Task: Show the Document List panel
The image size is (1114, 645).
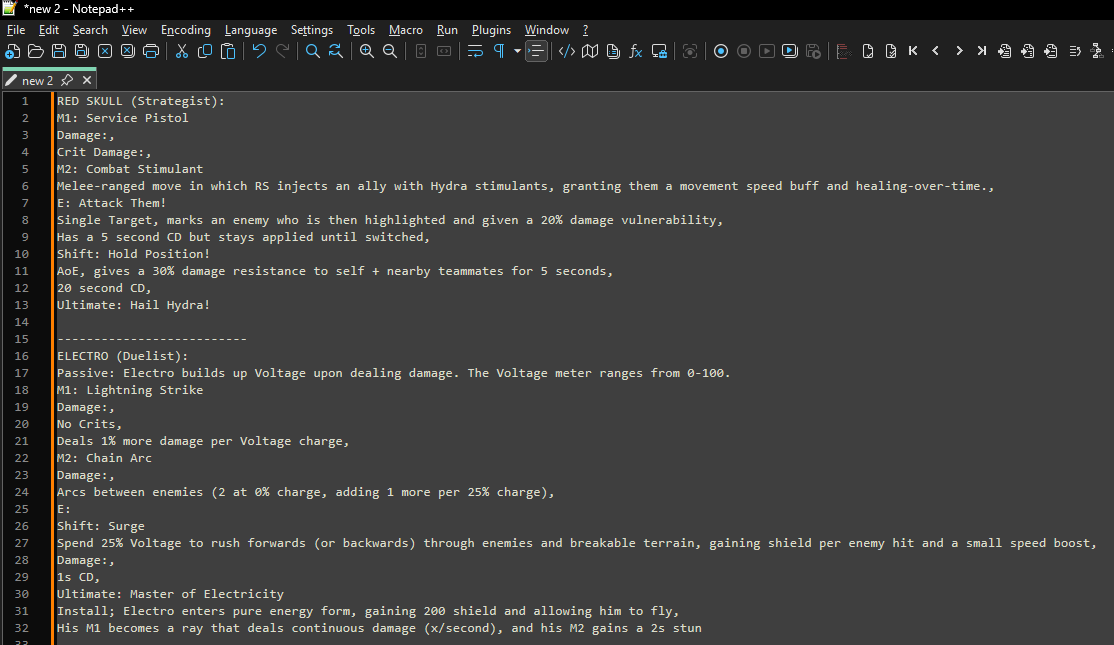Action: [613, 51]
